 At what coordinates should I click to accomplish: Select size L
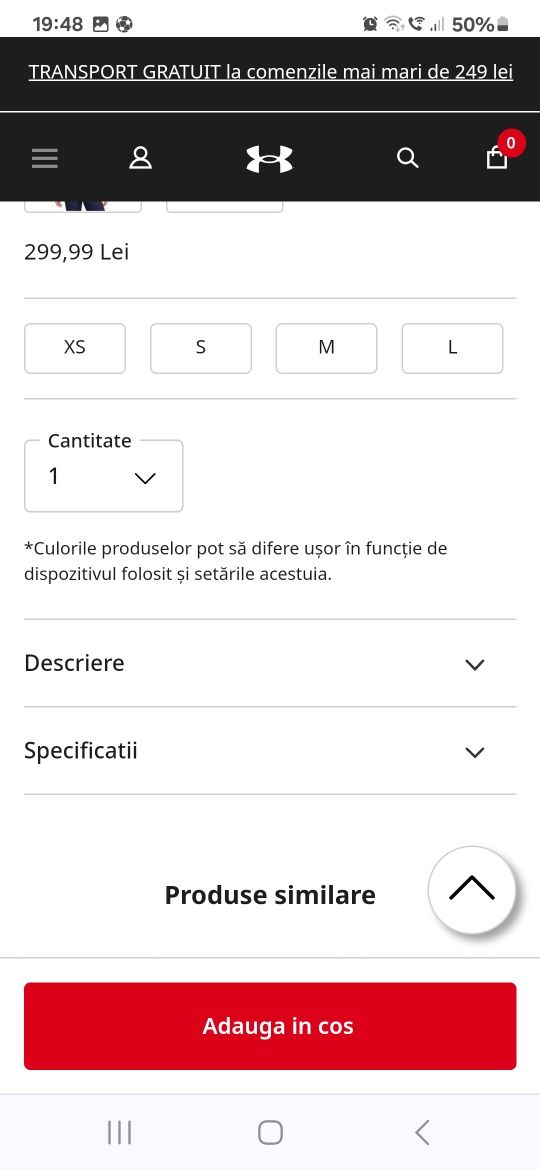(x=452, y=348)
